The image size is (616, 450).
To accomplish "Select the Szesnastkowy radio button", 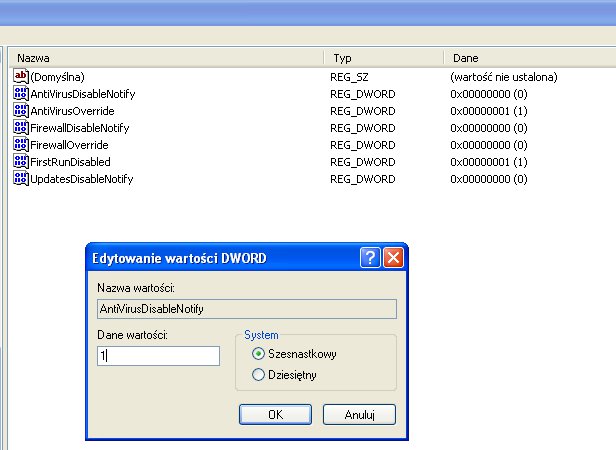I will (259, 354).
